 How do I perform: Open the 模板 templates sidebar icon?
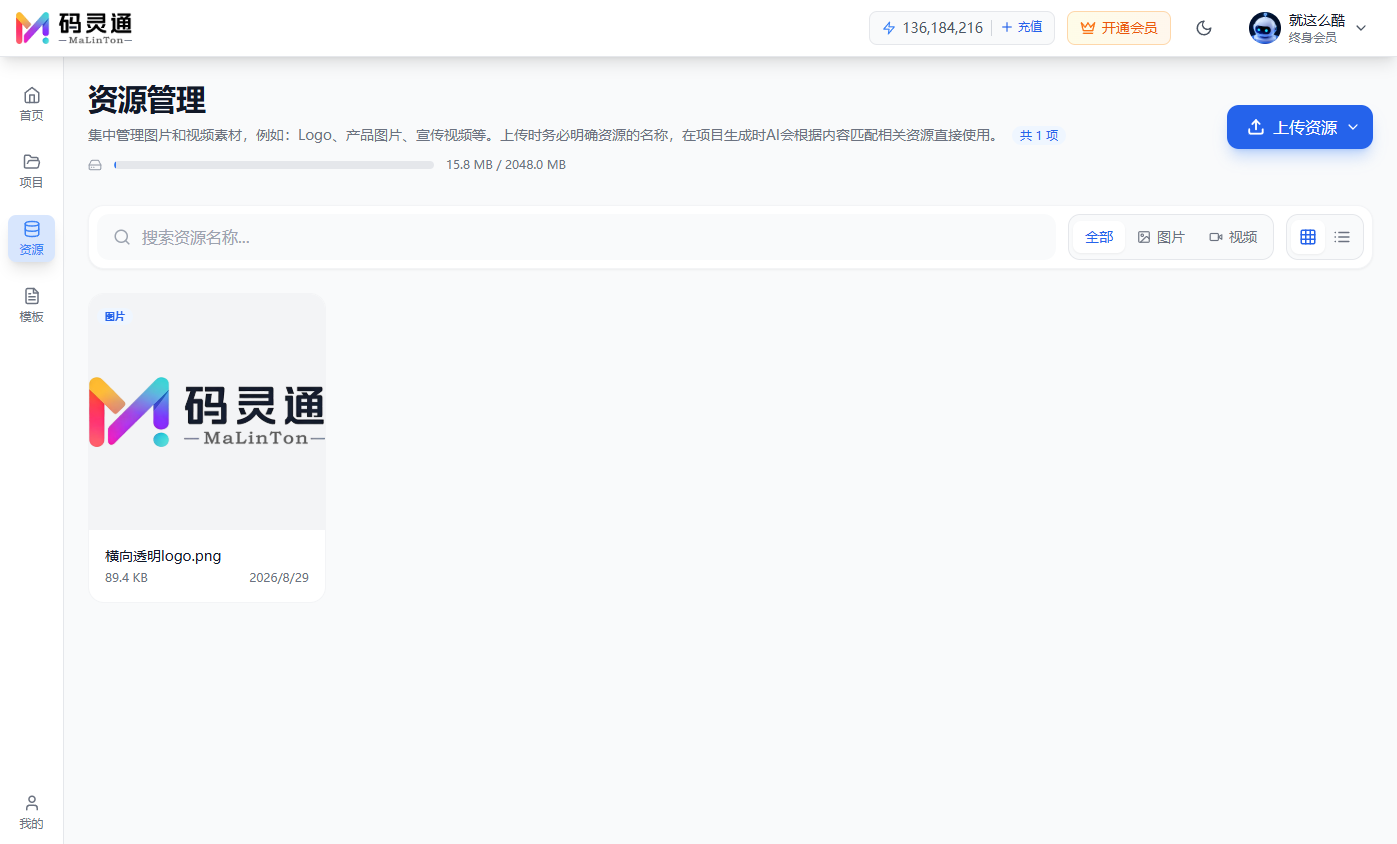pyautogui.click(x=32, y=305)
